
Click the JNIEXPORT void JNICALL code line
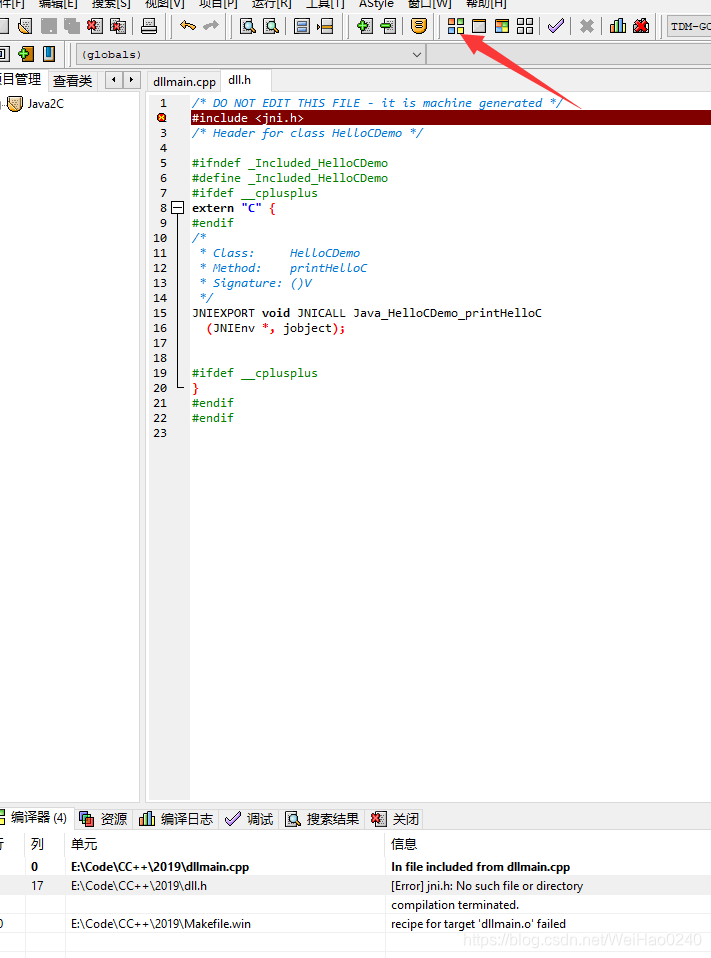366,313
